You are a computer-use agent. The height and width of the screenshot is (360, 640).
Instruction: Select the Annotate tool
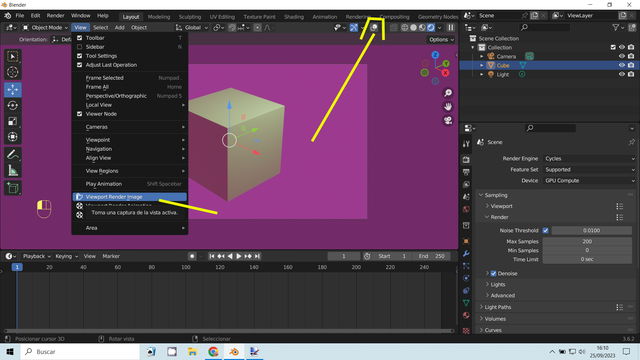[13, 155]
